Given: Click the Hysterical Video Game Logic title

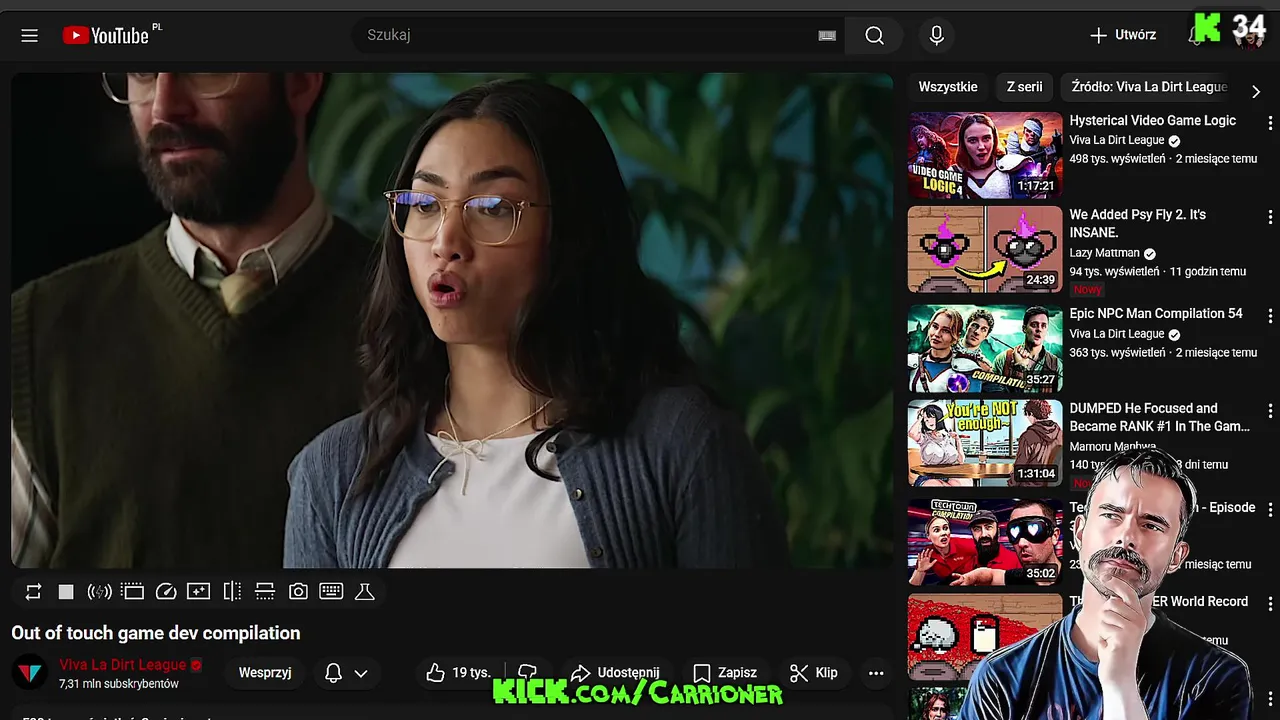Looking at the screenshot, I should coord(1153,120).
